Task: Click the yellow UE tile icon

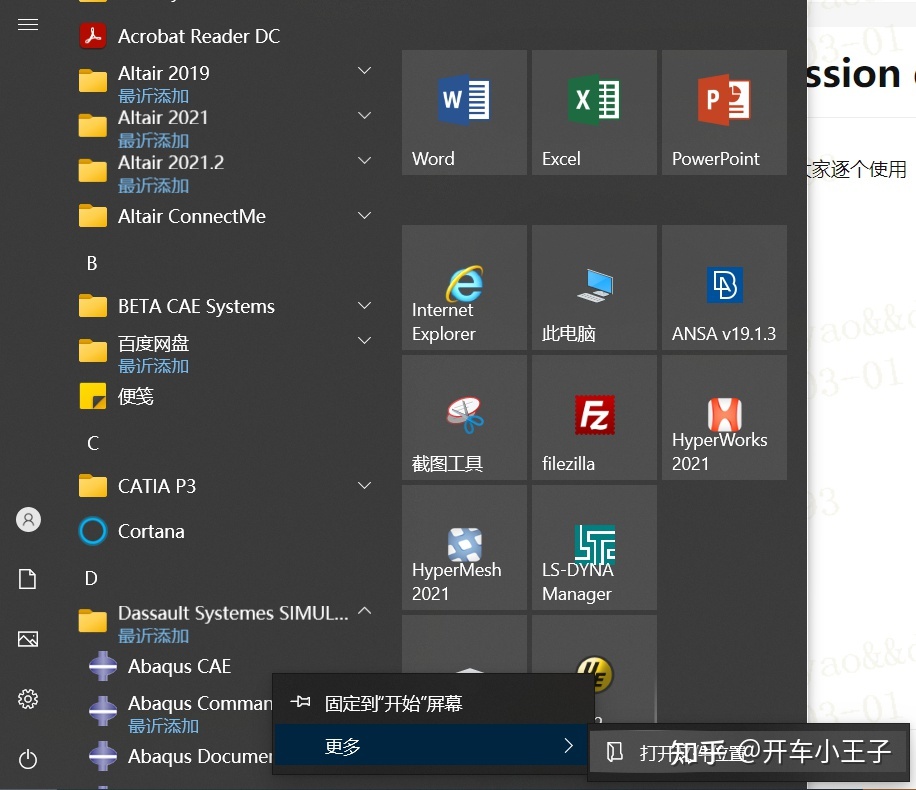Action: pos(594,674)
